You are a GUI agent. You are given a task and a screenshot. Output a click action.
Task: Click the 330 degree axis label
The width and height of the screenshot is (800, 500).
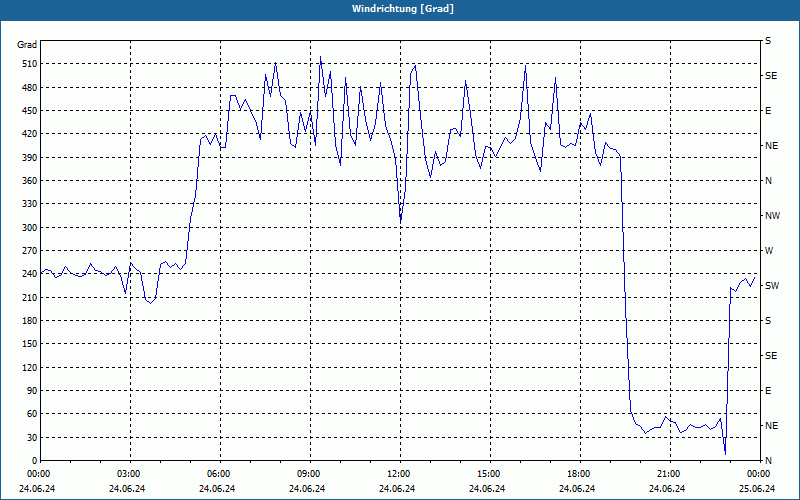(x=28, y=204)
